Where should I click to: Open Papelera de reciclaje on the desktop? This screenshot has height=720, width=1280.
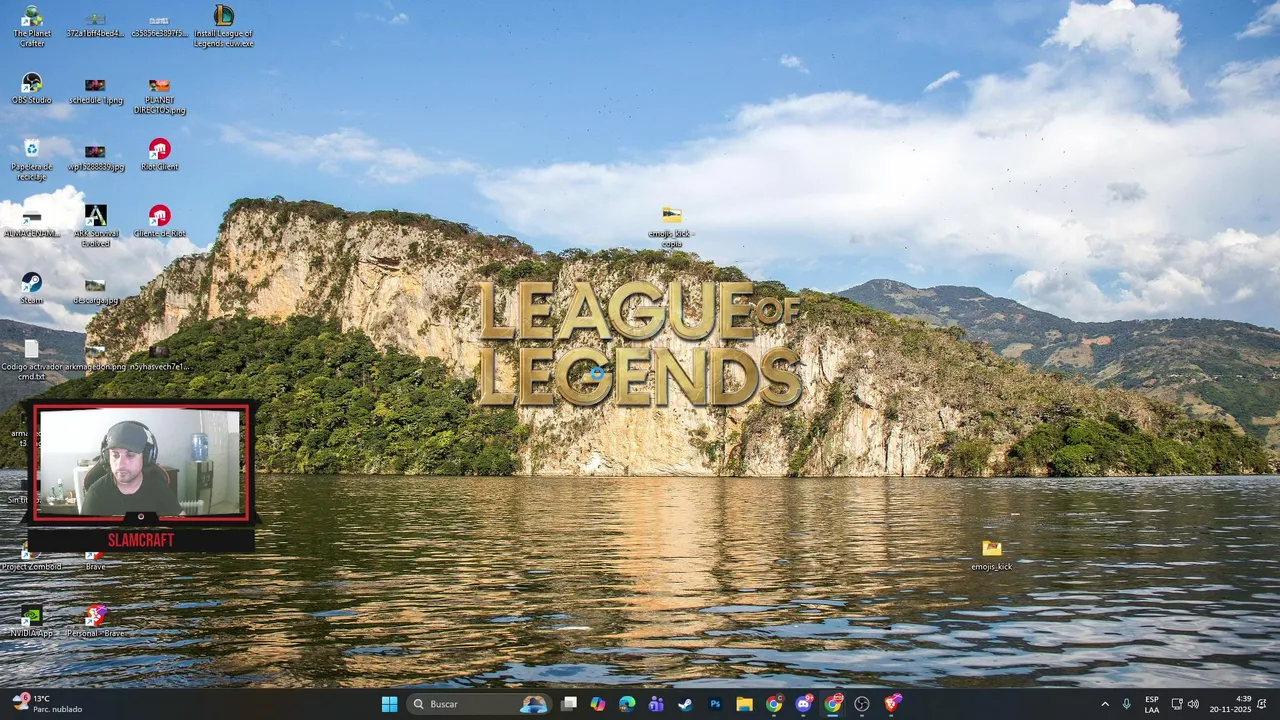[32, 160]
